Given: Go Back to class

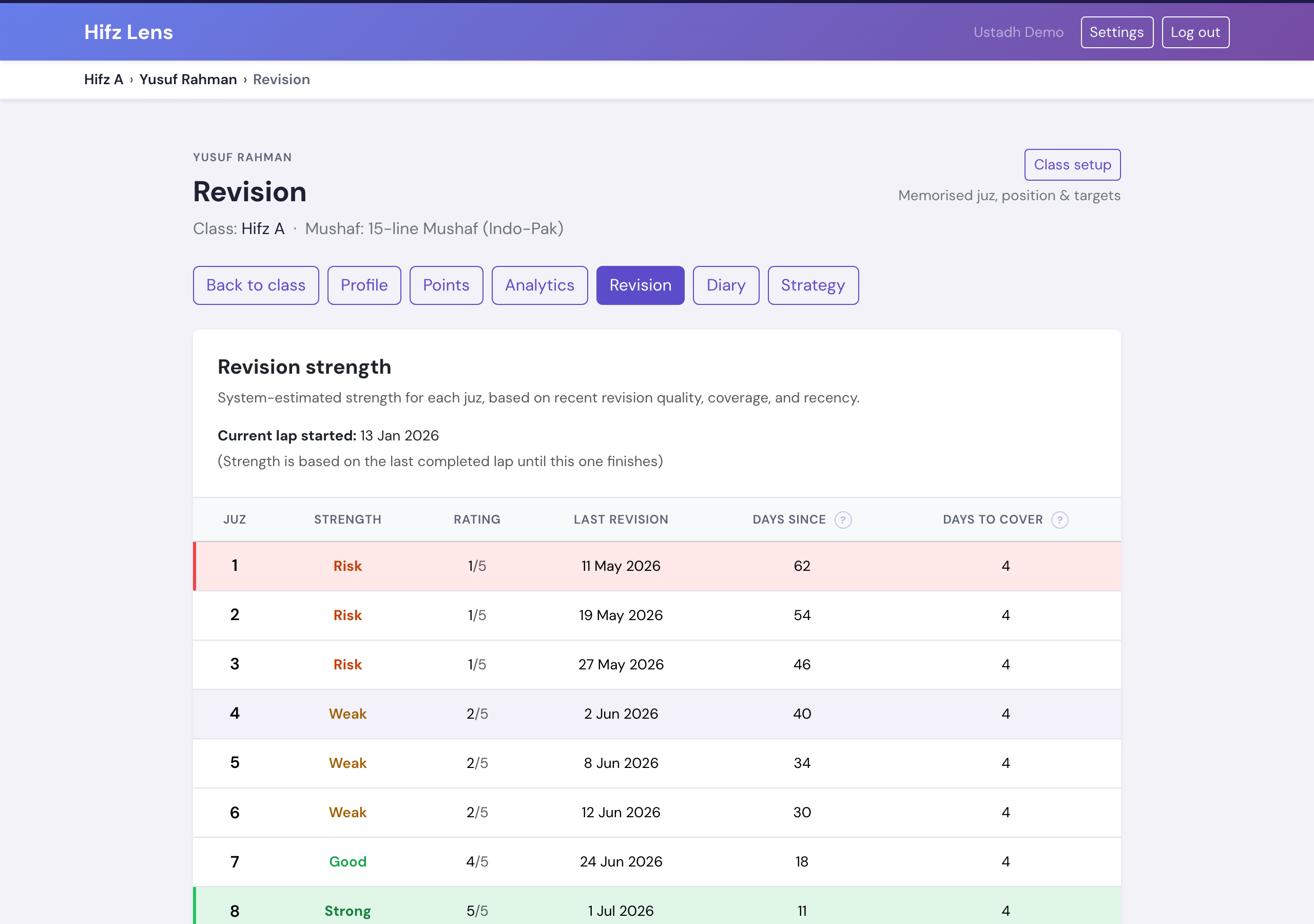Looking at the screenshot, I should click(256, 285).
